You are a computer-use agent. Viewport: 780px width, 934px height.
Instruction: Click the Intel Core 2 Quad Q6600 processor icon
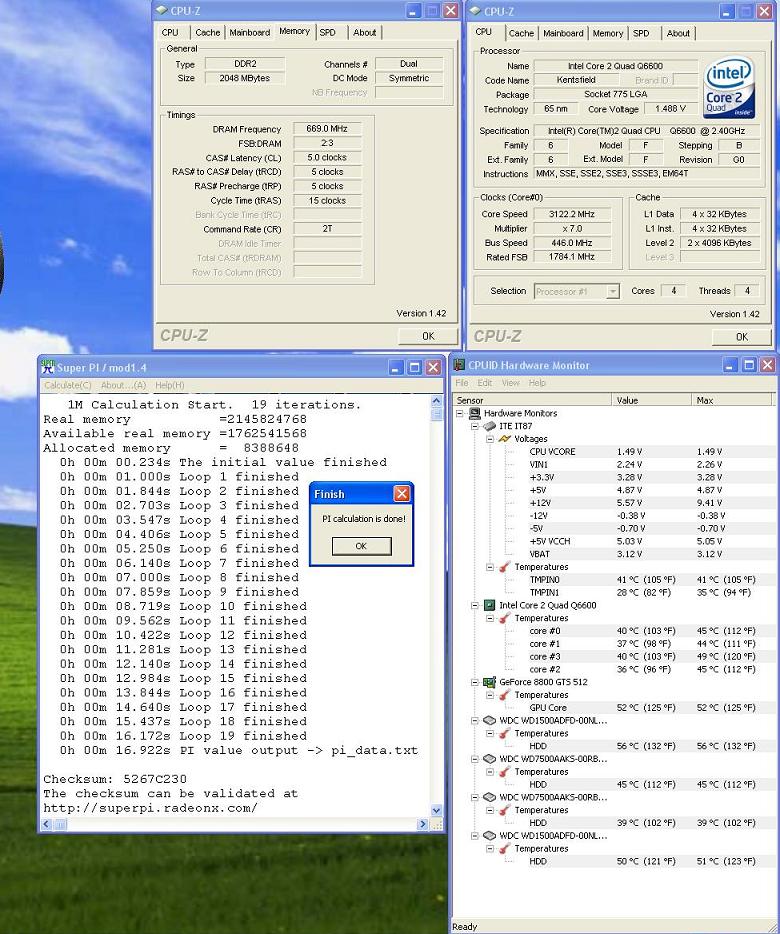[x=489, y=605]
